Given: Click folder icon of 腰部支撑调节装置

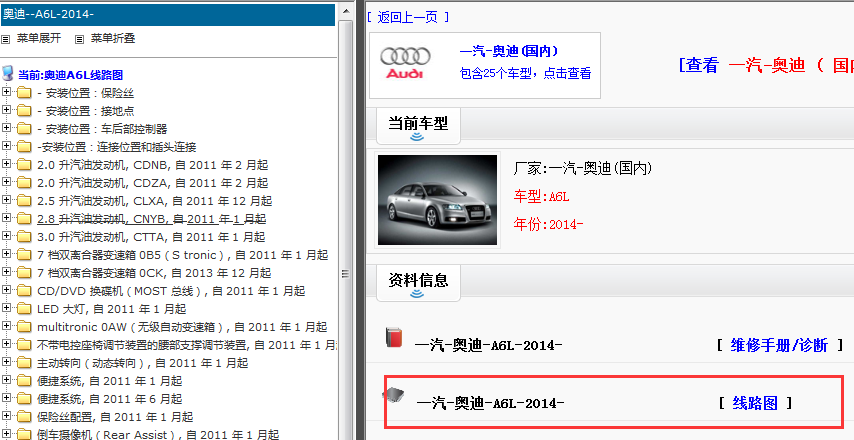Looking at the screenshot, I should click(x=24, y=345).
